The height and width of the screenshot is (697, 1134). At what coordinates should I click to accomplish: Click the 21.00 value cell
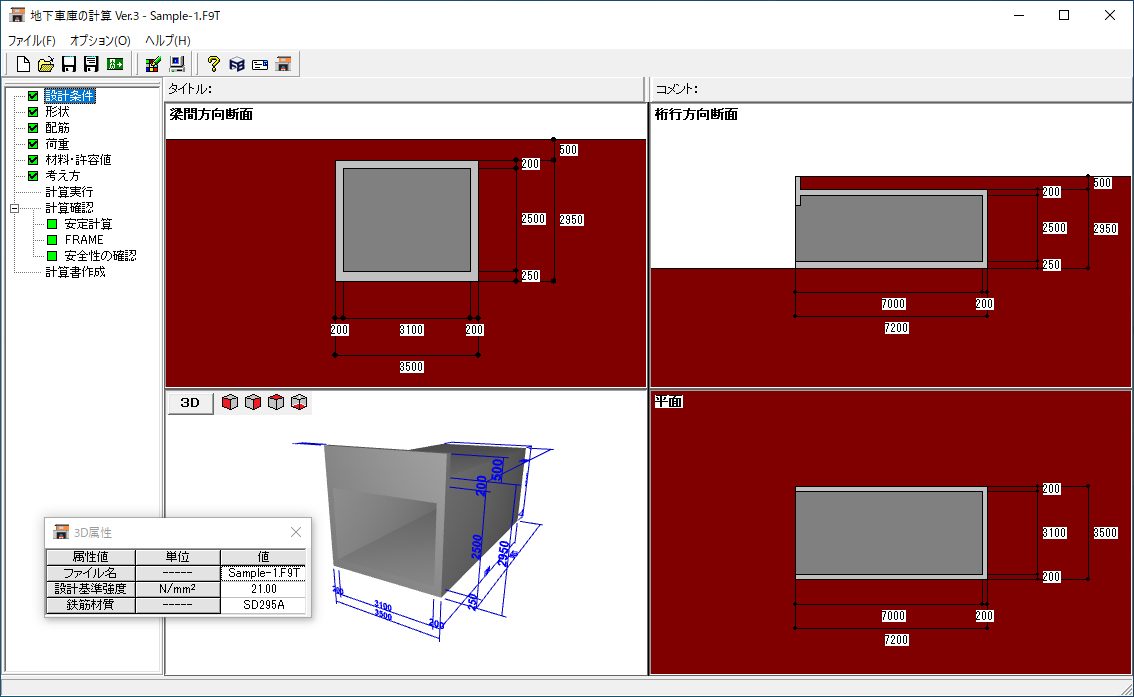[x=263, y=589]
